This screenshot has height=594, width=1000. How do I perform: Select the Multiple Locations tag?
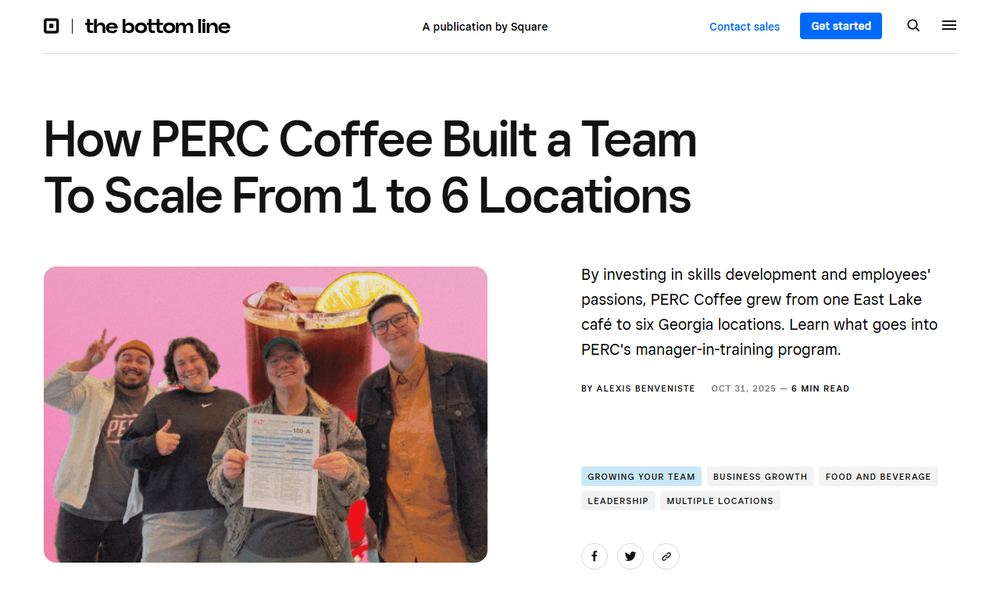(720, 501)
